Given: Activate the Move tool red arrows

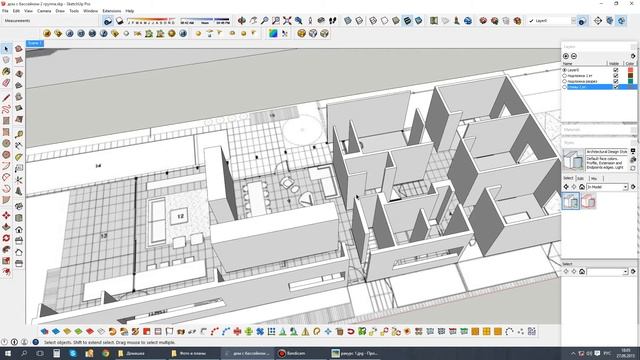Looking at the screenshot, I should click(x=6, y=215).
